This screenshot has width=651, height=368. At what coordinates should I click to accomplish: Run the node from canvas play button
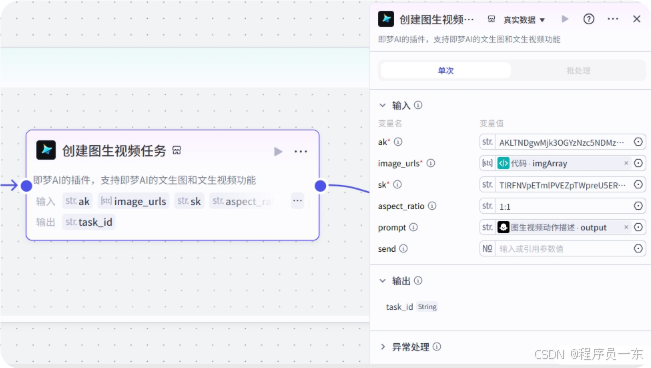tap(278, 152)
